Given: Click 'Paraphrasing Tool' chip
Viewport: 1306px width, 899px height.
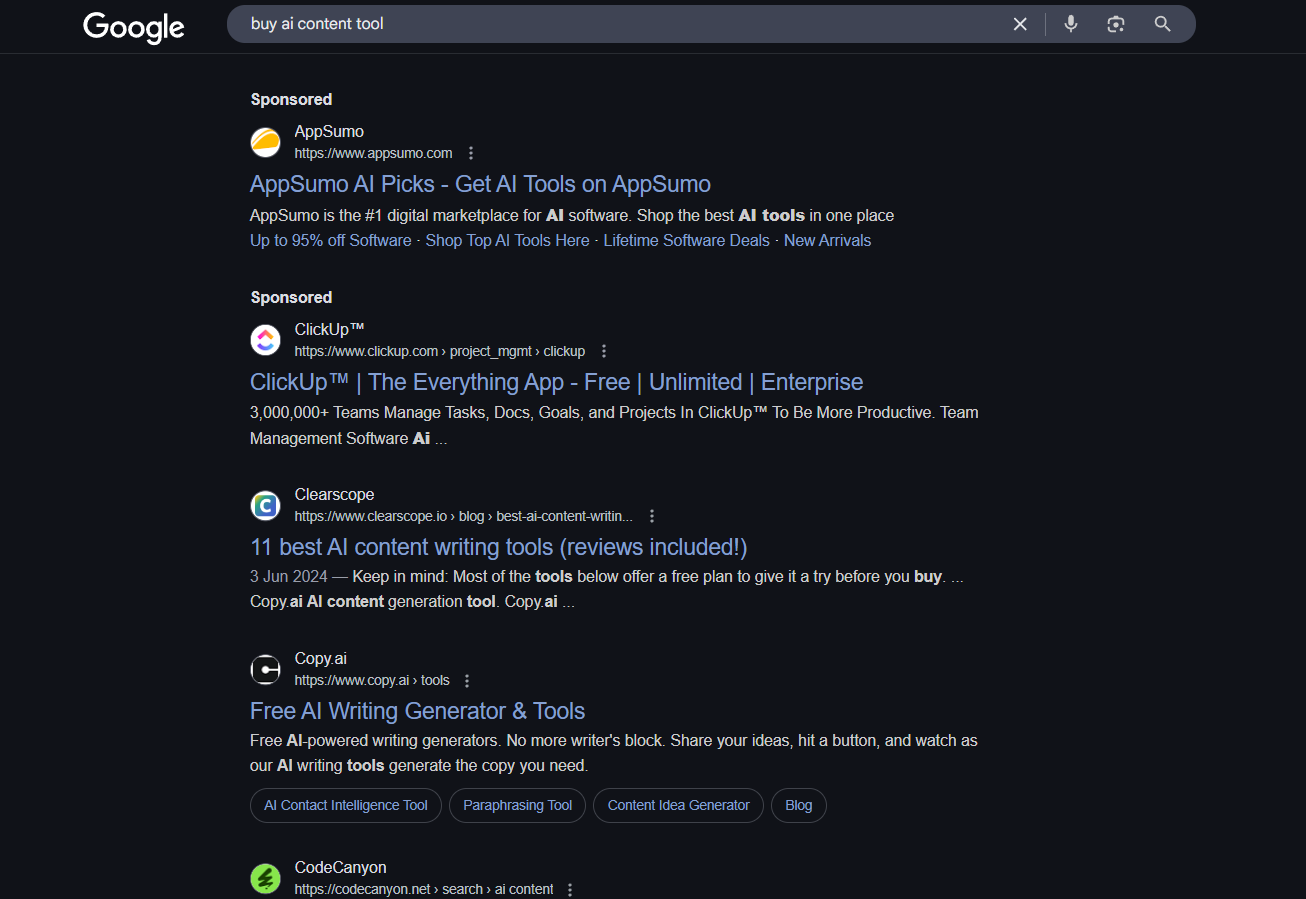Looking at the screenshot, I should [517, 805].
